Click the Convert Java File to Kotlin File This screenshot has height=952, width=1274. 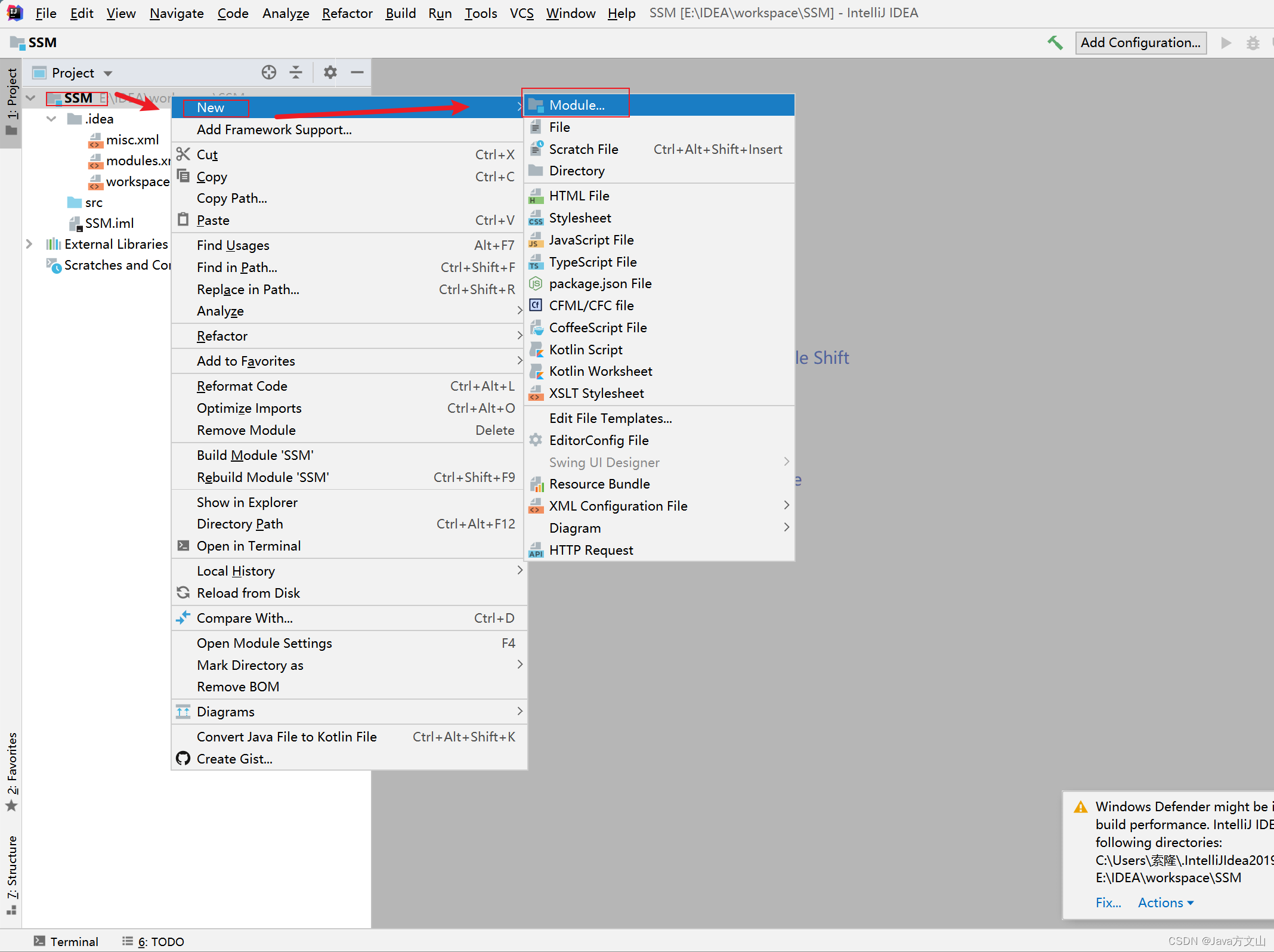point(286,737)
